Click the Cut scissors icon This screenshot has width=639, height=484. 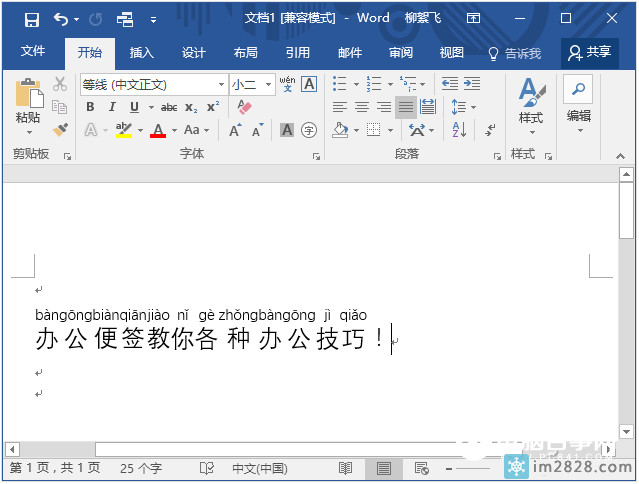pos(60,84)
